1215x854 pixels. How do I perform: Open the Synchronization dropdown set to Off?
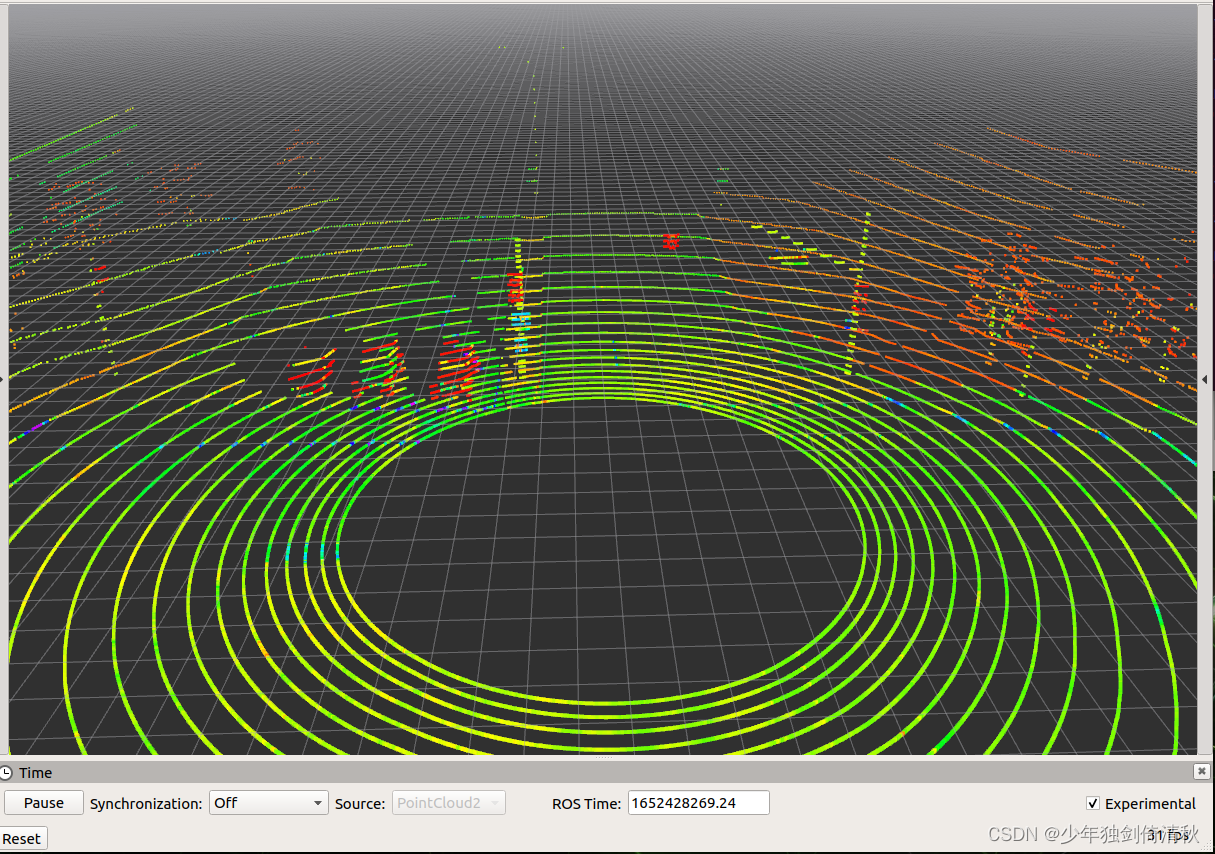click(269, 803)
